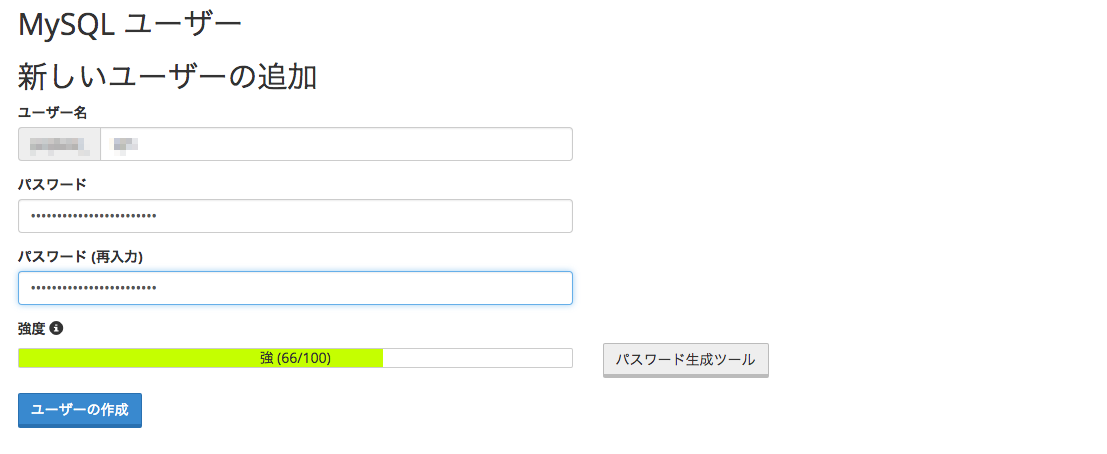Click the blurred prefix text before username
Image resolution: width=1107 pixels, height=454 pixels.
tap(58, 145)
